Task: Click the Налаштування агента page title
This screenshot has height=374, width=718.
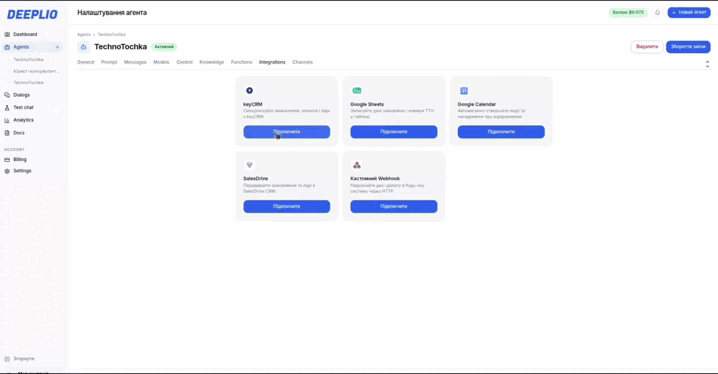Action: 112,13
